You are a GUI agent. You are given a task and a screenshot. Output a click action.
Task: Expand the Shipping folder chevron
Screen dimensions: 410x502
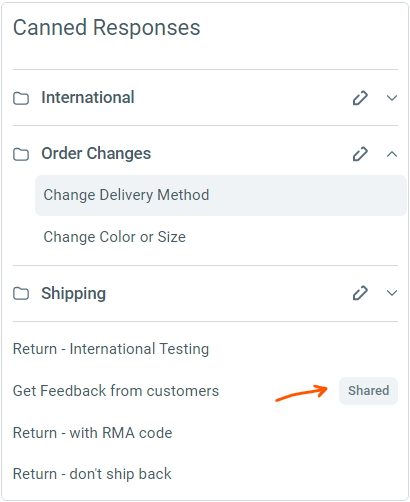[392, 293]
